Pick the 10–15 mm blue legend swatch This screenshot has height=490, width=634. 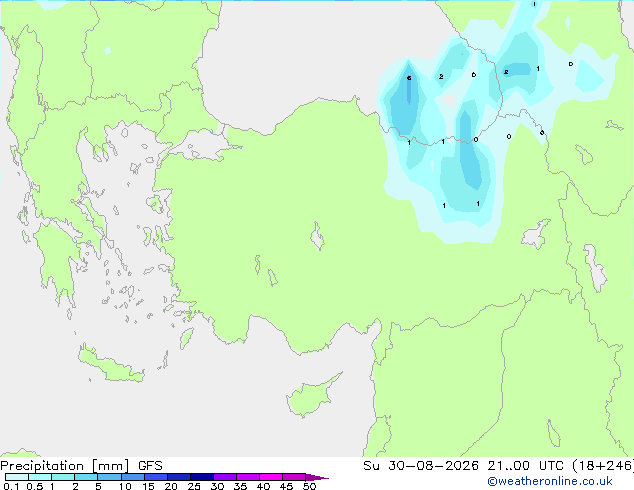tap(132, 477)
